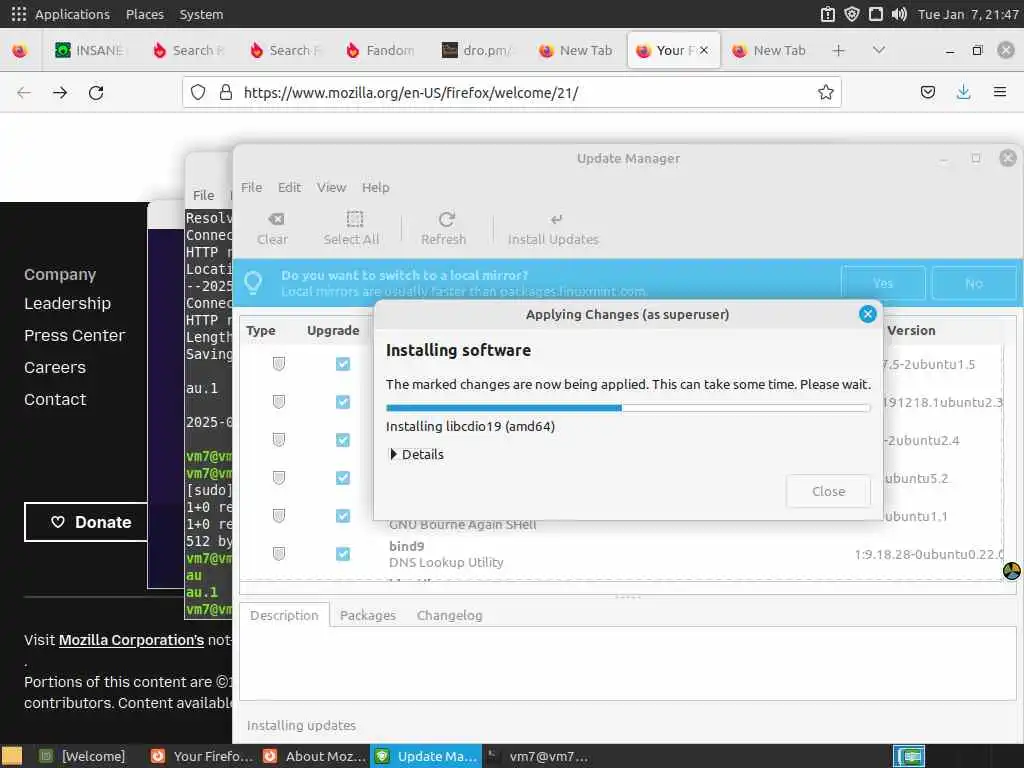
Task: Uncheck the third upgrade checkbox in list
Action: (343, 440)
